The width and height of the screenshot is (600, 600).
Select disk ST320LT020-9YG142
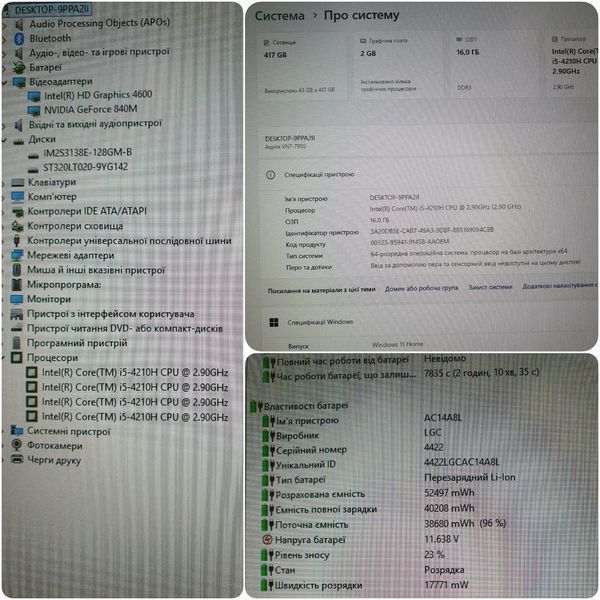(x=85, y=167)
